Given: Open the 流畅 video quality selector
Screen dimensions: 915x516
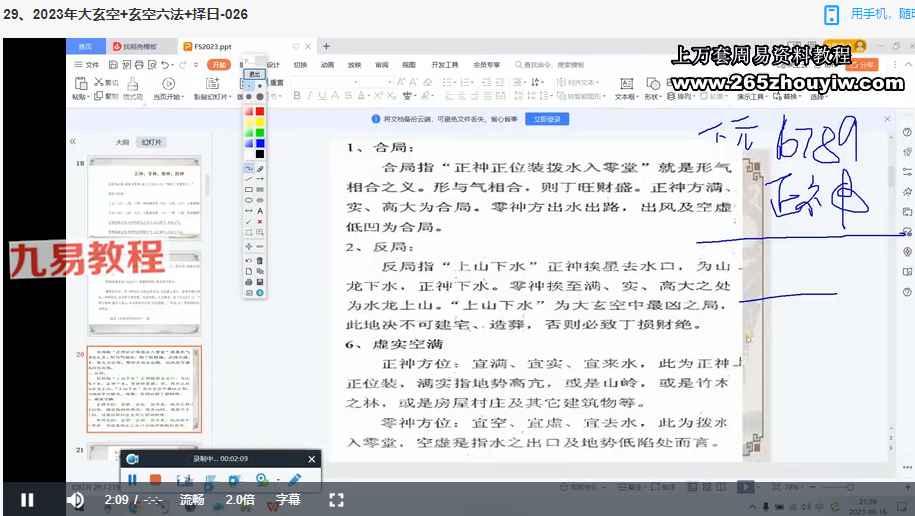Looking at the screenshot, I should (192, 499).
